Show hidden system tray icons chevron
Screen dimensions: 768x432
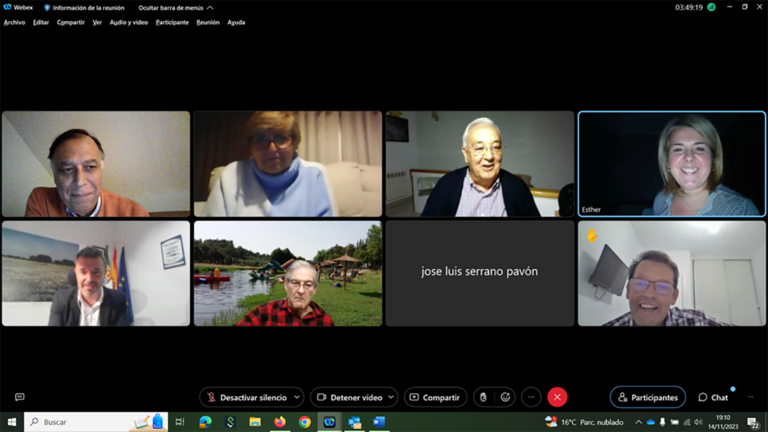(638, 422)
